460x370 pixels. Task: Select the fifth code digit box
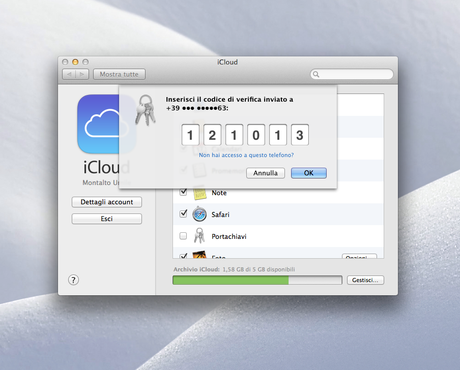point(278,135)
